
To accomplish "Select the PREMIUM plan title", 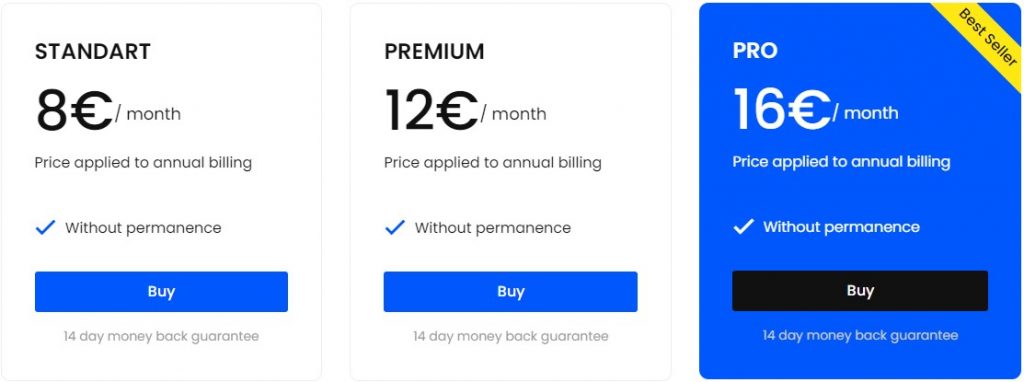I will pyautogui.click(x=434, y=52).
